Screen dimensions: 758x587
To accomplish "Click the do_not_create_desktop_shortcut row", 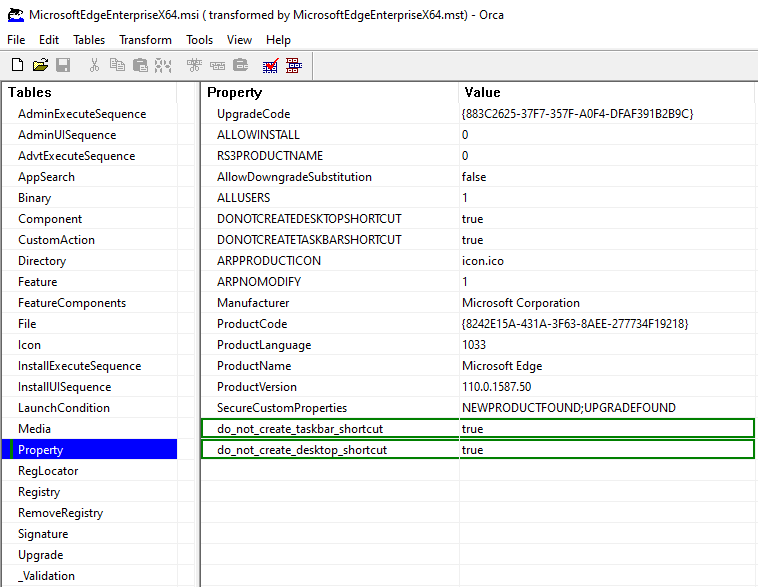I will click(478, 450).
